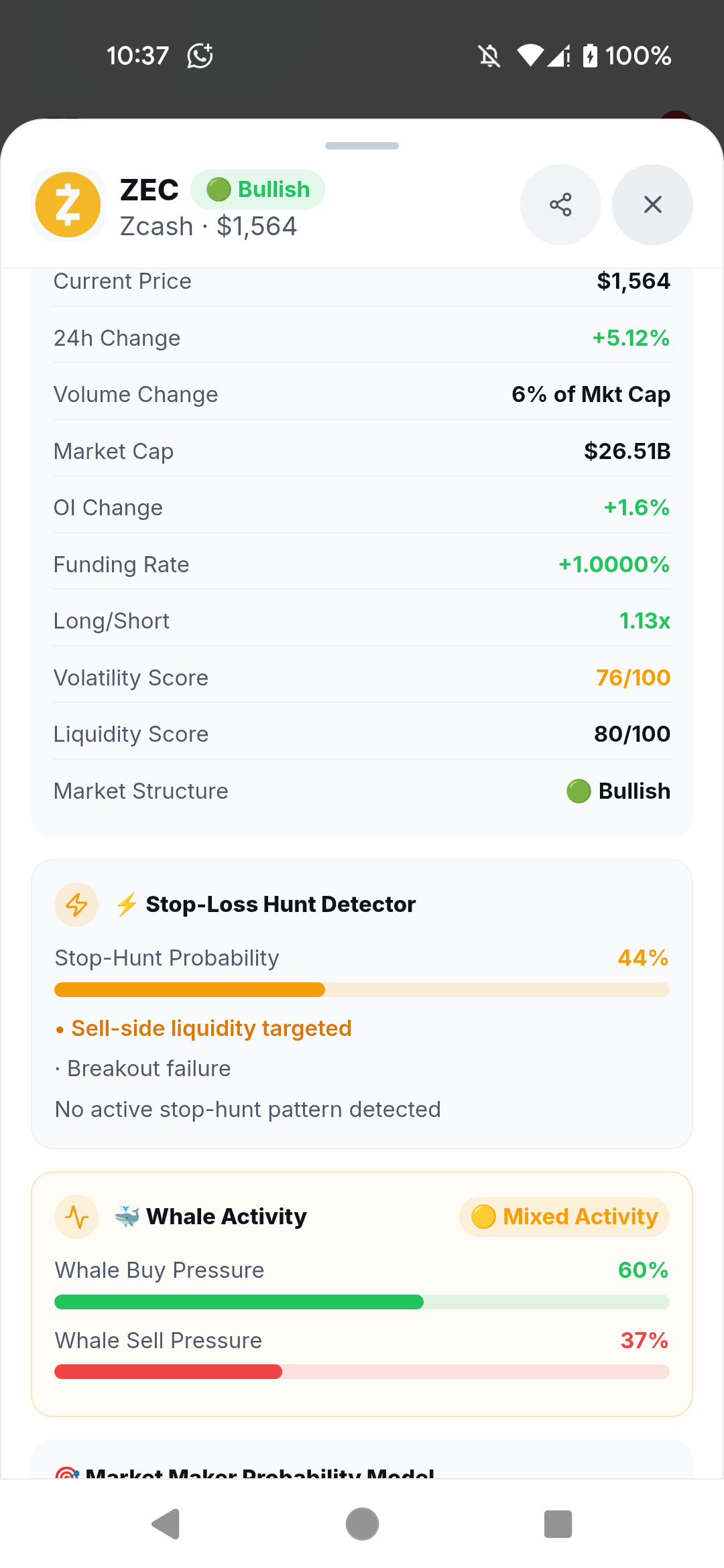Tap the Bullish badge beside ZEC
The height and width of the screenshot is (1568, 724).
[258, 190]
